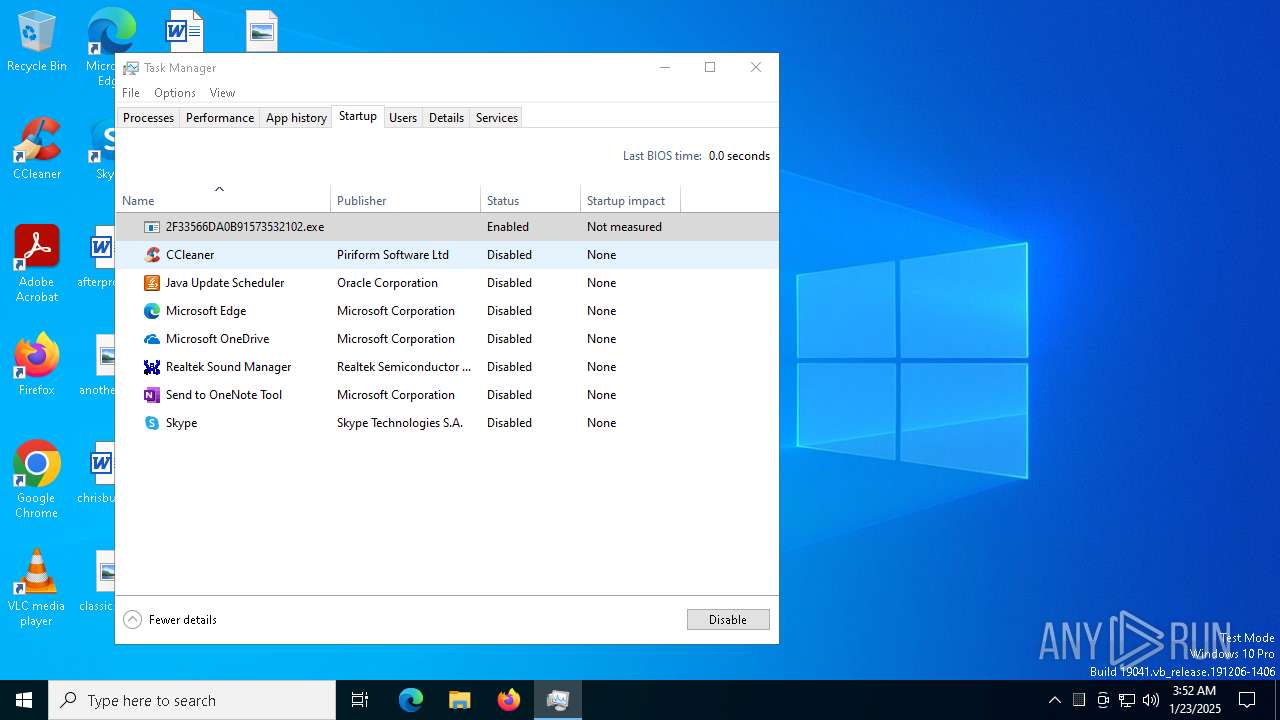The image size is (1280, 720).
Task: Click the taskbar search box
Action: pos(192,700)
